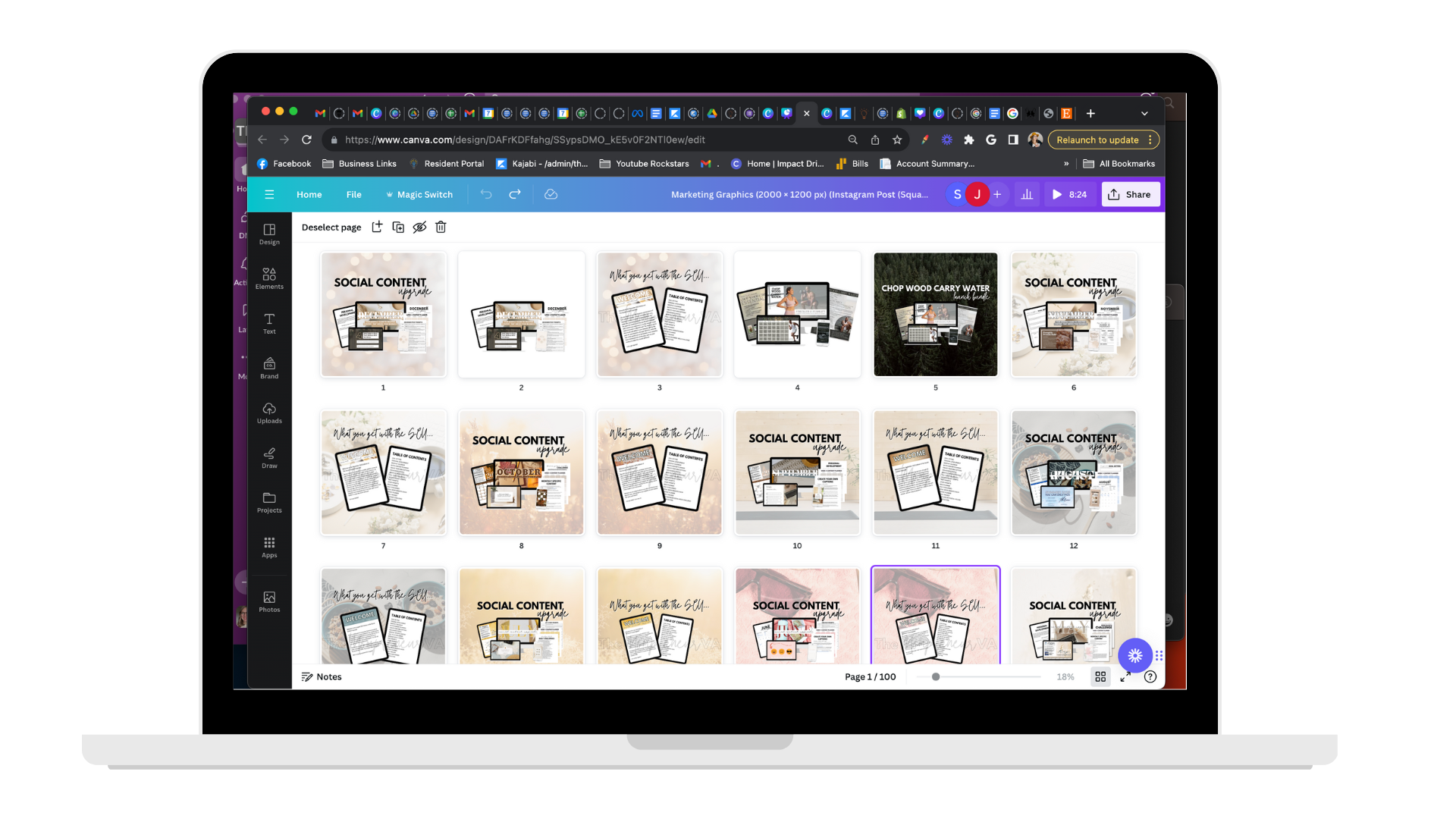
Task: Click Relaunch to update button
Action: click(x=1097, y=140)
